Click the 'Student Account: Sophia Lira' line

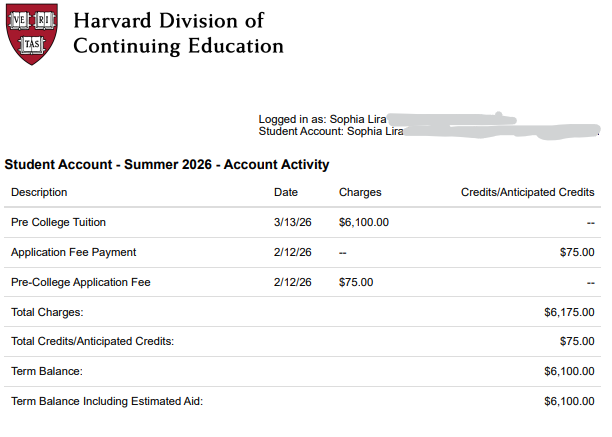pyautogui.click(x=330, y=131)
